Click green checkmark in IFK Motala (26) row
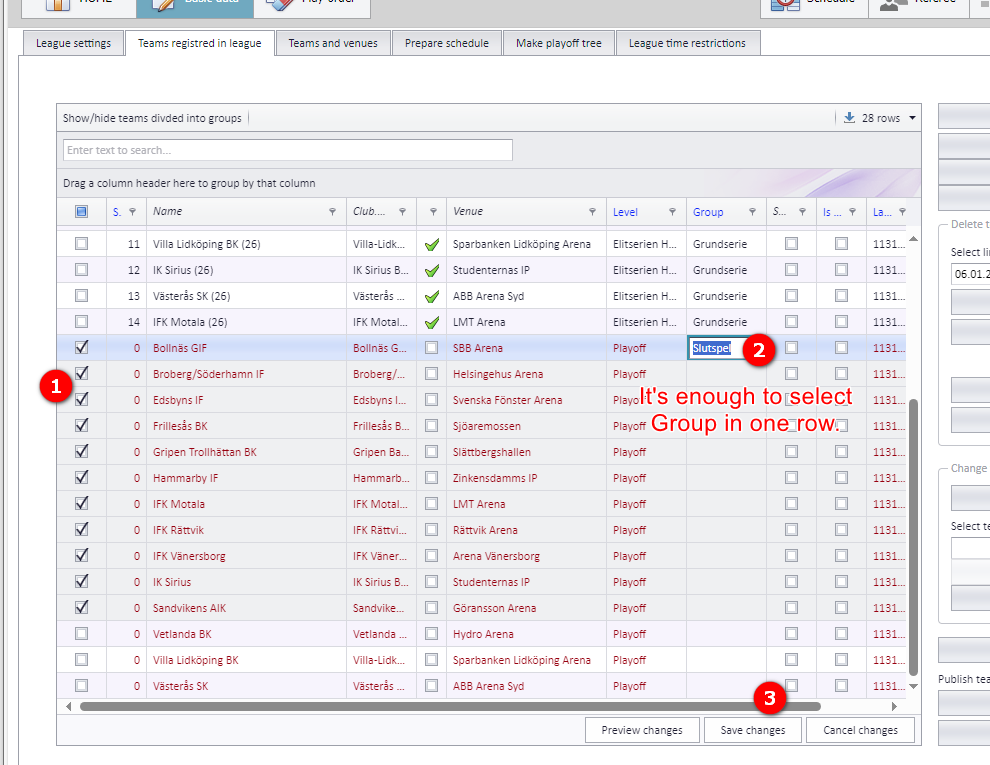 [x=432, y=322]
